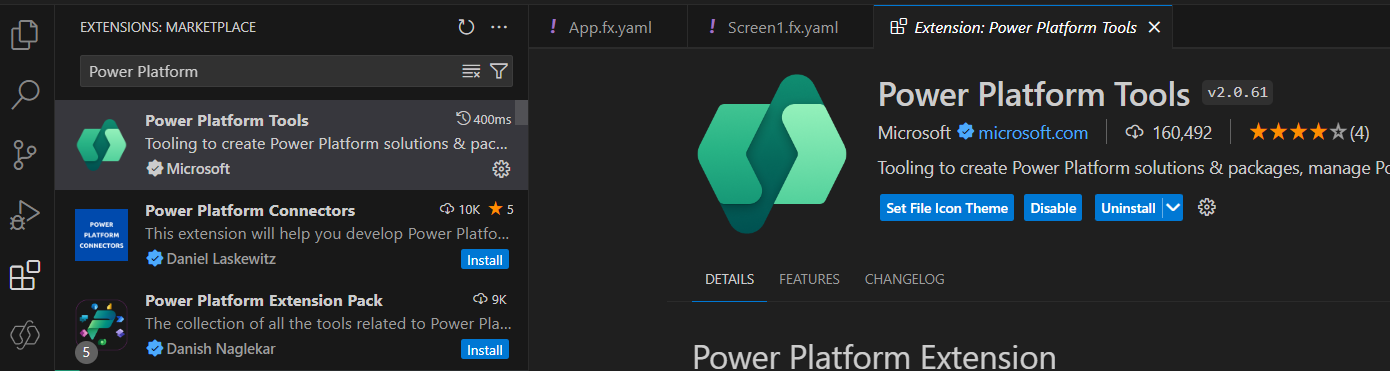The image size is (1390, 371).
Task: Open the Explorer view in activity bar
Action: click(25, 35)
